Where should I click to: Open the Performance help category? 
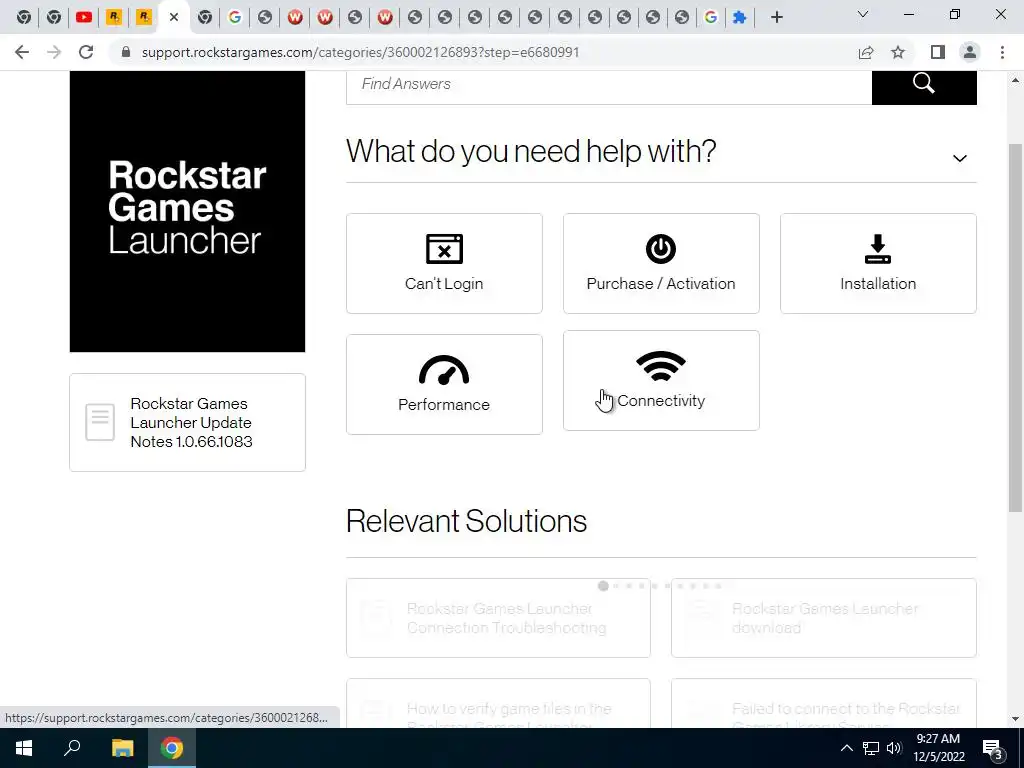tap(444, 384)
